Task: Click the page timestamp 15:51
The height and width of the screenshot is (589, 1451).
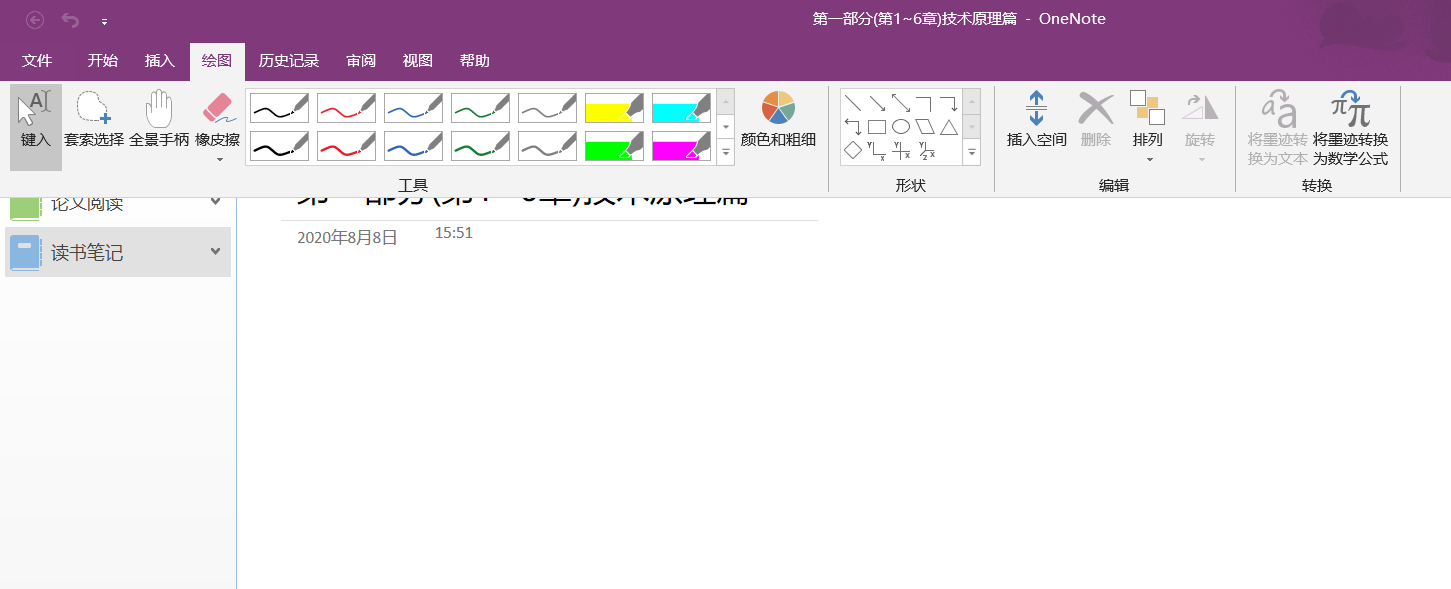Action: (x=453, y=233)
